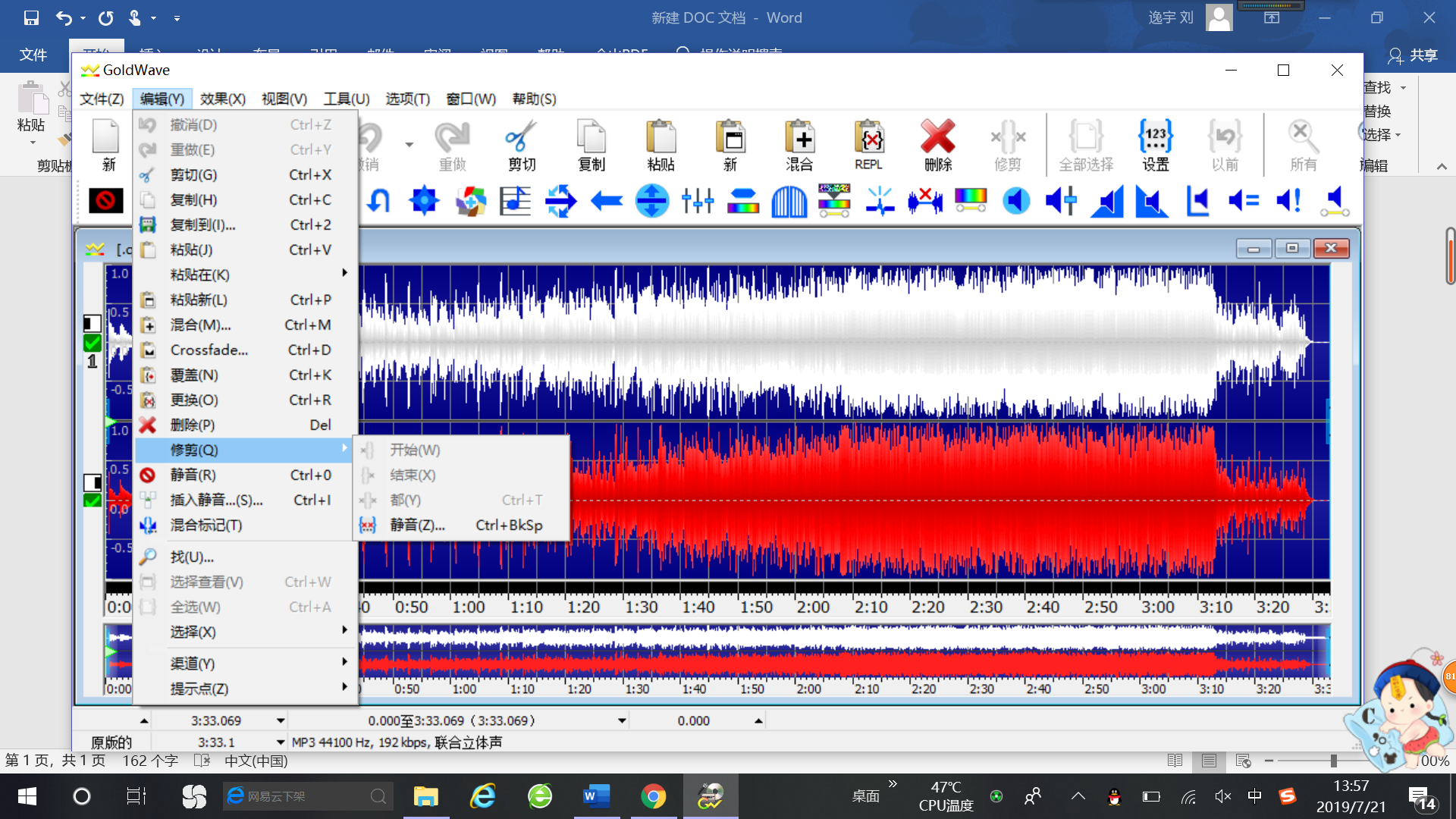Click the Word zoom slider handle
1456x819 pixels.
coord(1333,761)
